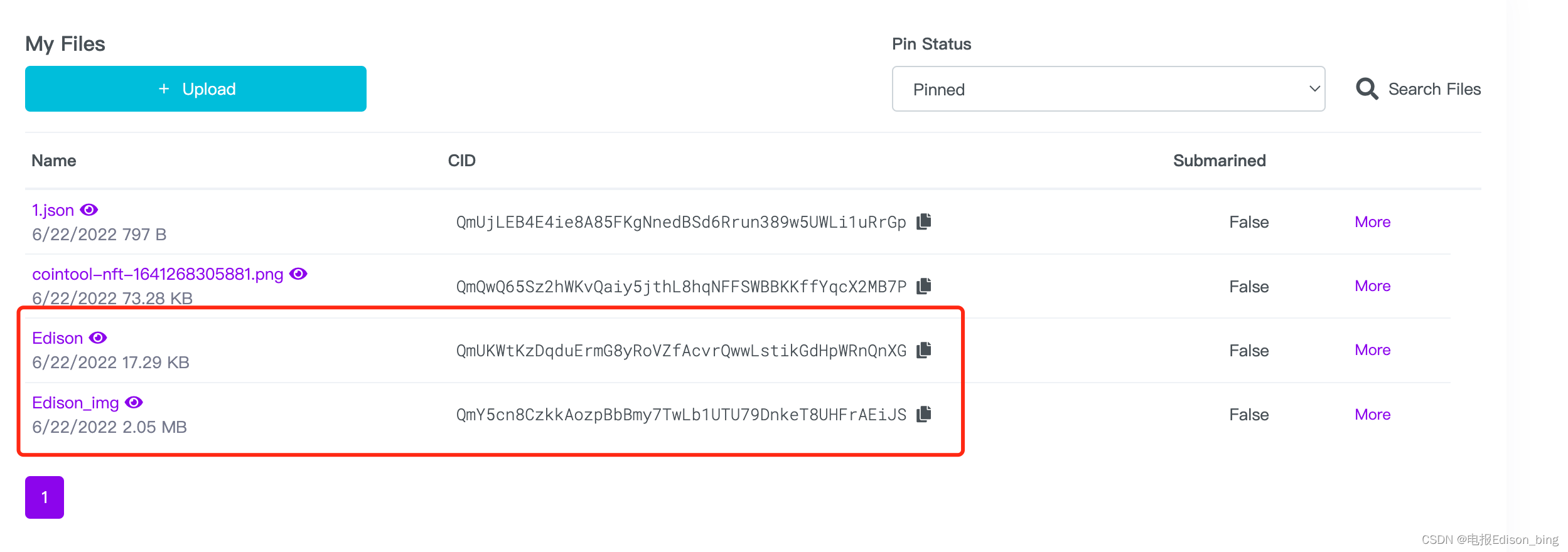
Task: Copy the Edison folder CID
Action: [923, 350]
